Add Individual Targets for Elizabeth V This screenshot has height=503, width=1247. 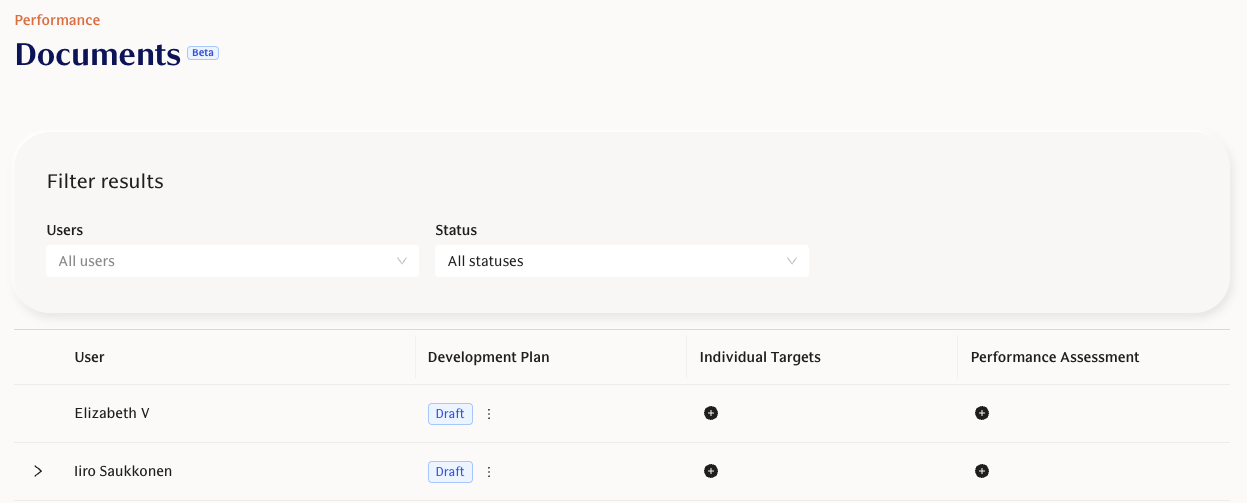coord(711,413)
